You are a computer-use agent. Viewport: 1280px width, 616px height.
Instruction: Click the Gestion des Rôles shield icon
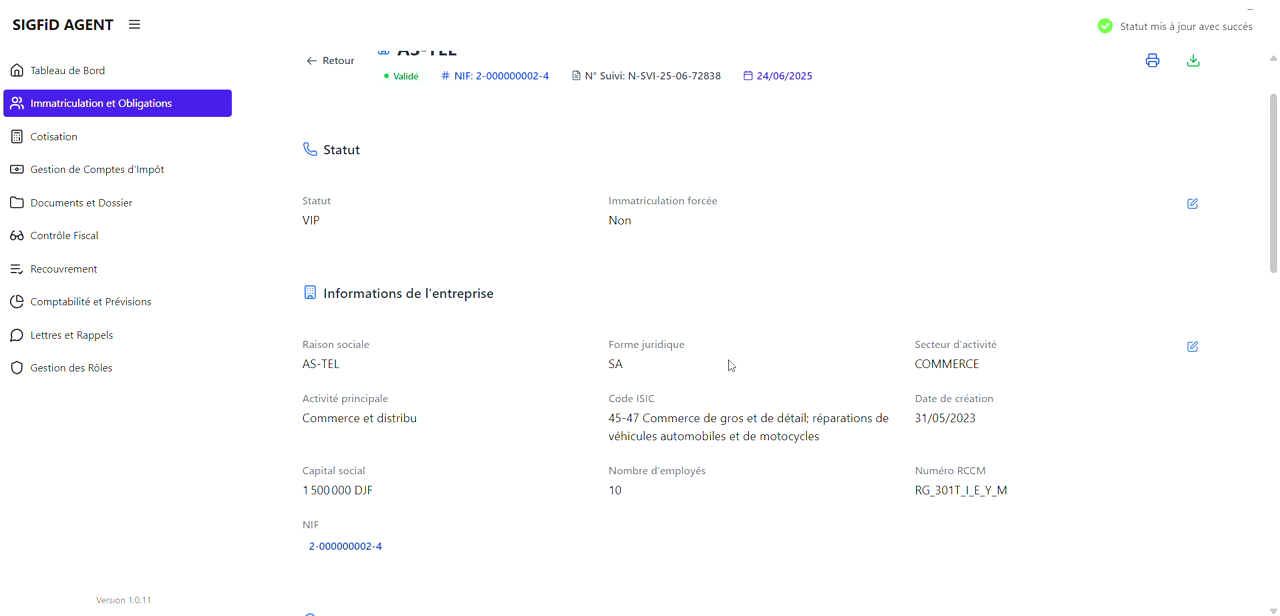[x=17, y=368]
